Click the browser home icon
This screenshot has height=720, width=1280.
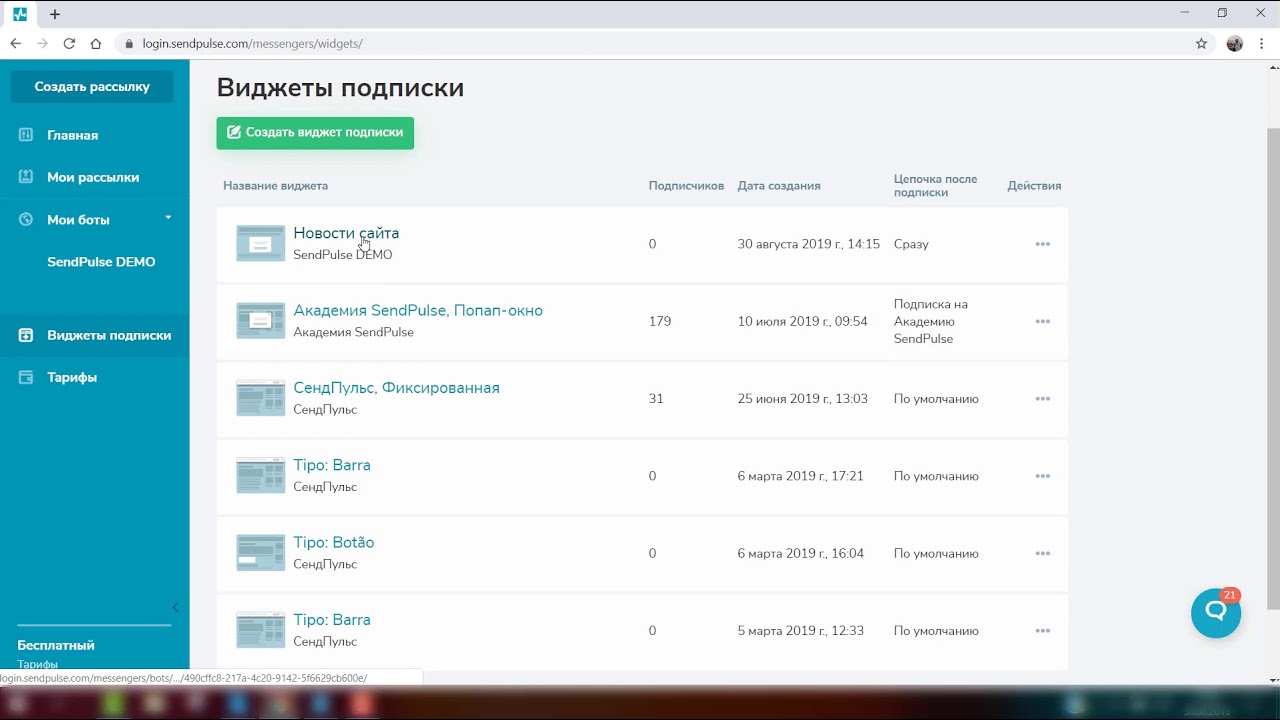tap(96, 43)
